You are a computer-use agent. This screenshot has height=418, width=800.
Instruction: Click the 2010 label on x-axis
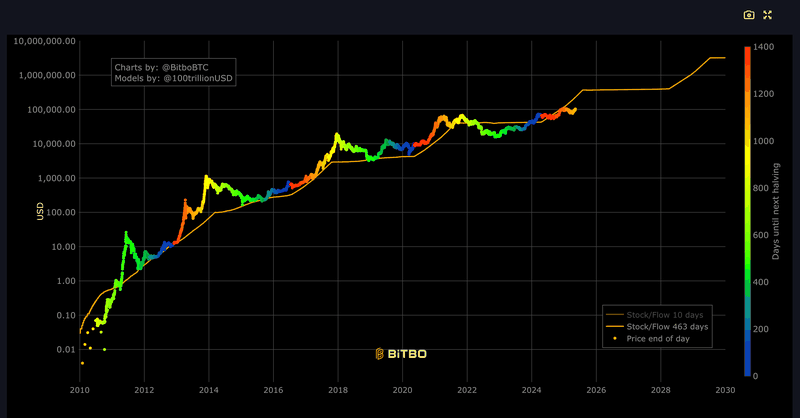click(80, 390)
